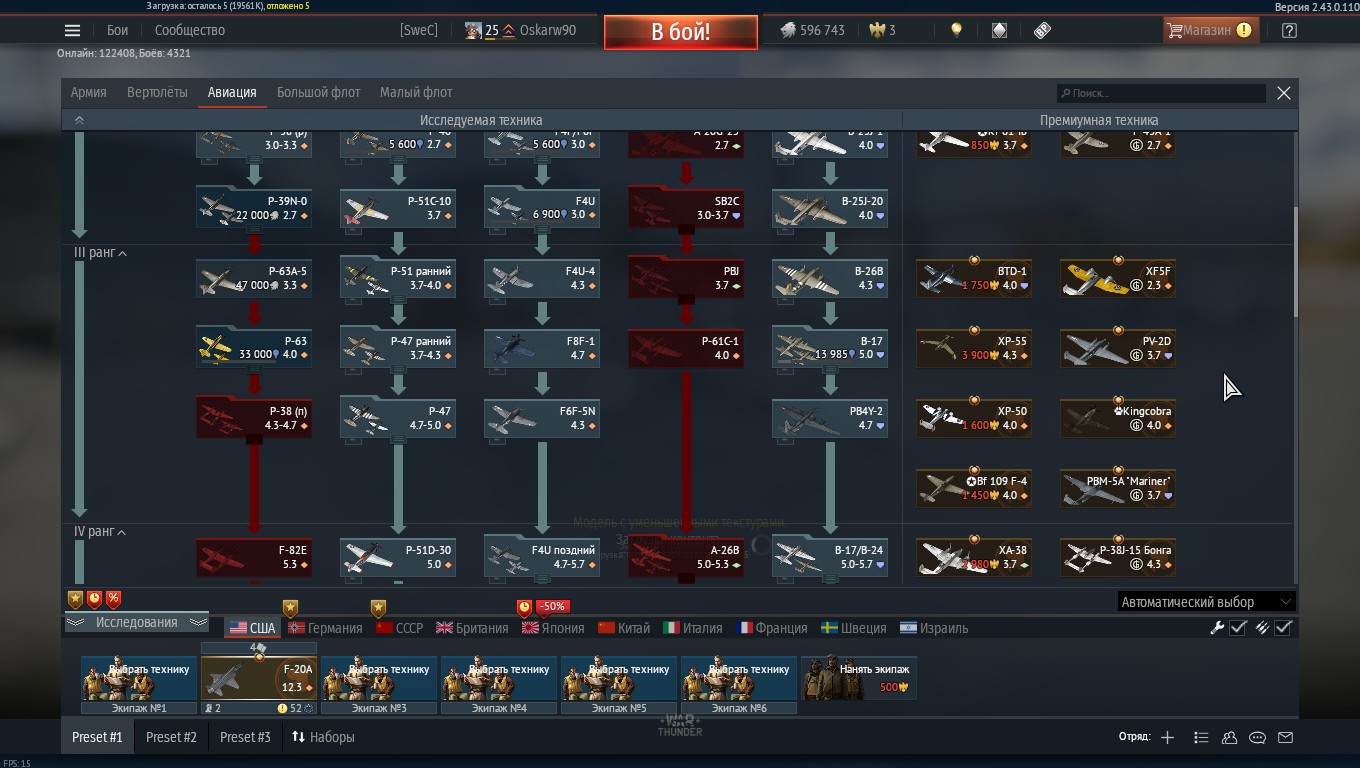This screenshot has width=1360, height=768.
Task: Click the Поиск search field
Action: pyautogui.click(x=1161, y=93)
